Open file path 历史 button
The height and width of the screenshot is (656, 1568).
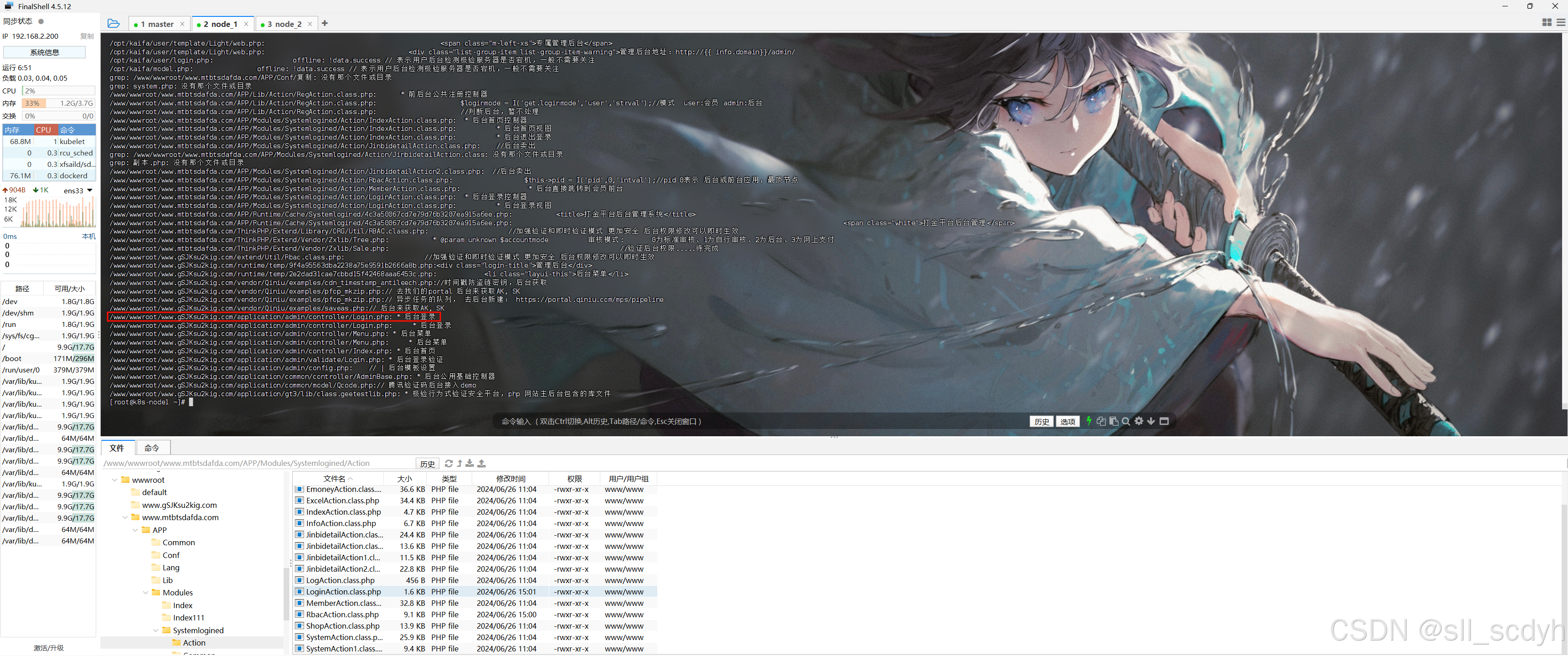coord(428,464)
